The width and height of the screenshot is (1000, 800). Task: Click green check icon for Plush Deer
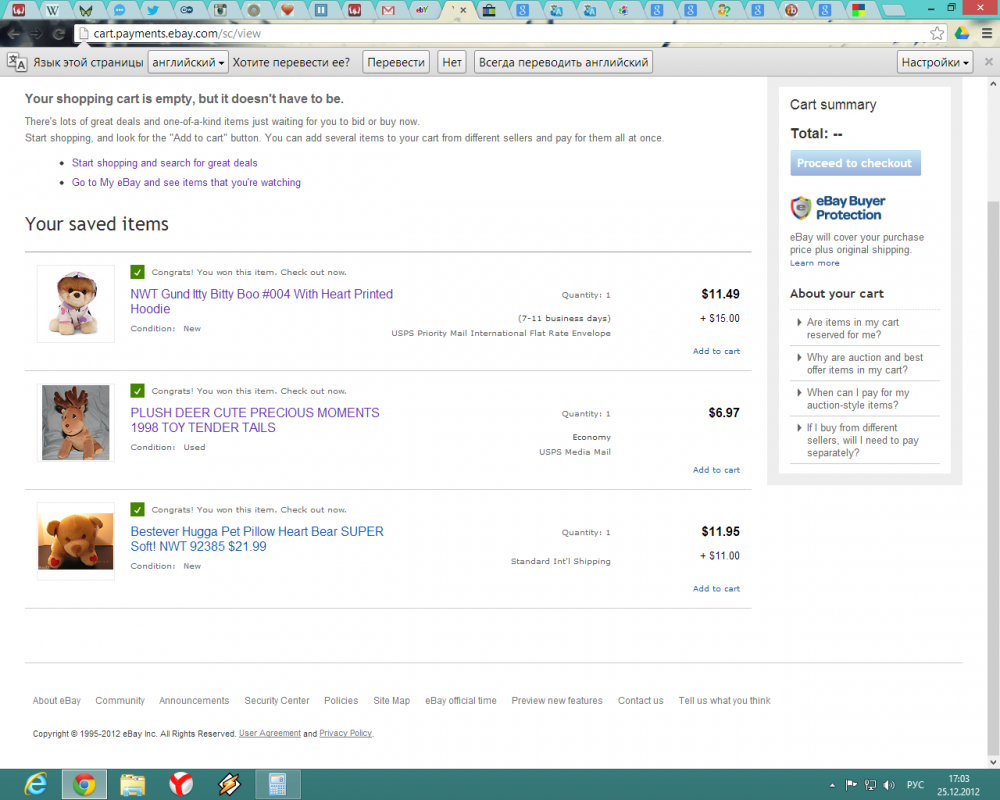[x=137, y=390]
